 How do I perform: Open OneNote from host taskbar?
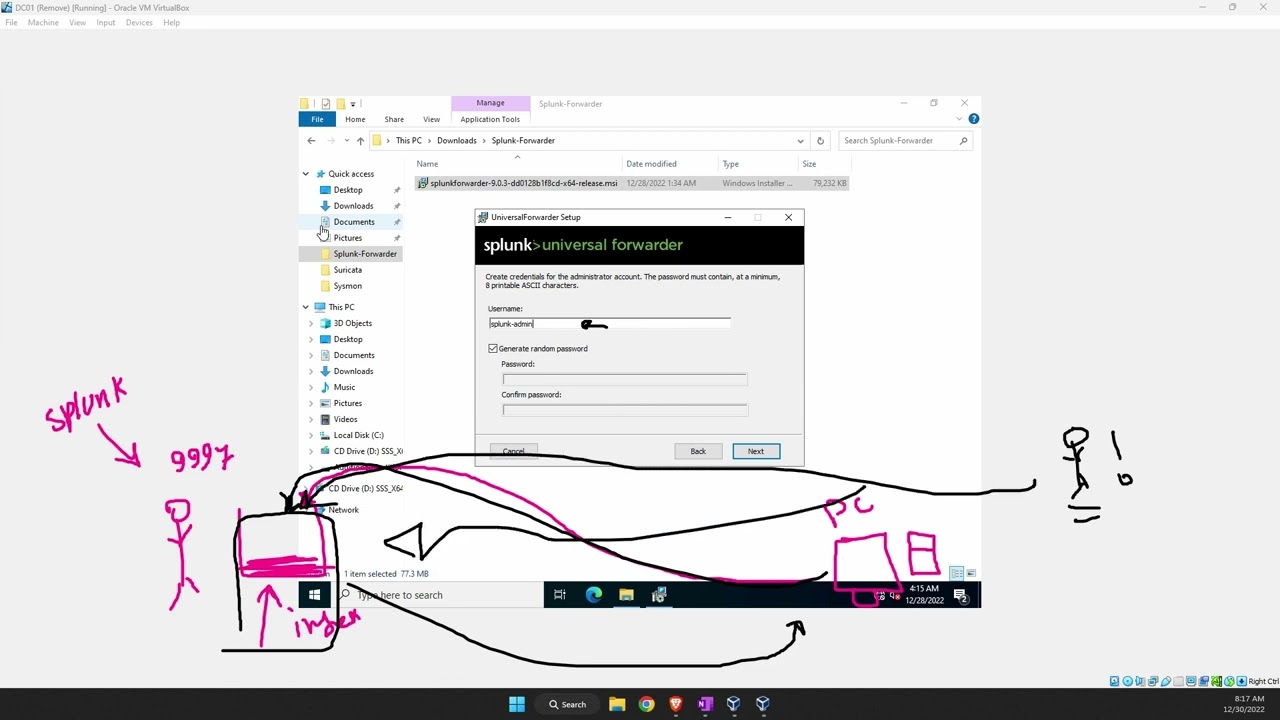click(705, 704)
